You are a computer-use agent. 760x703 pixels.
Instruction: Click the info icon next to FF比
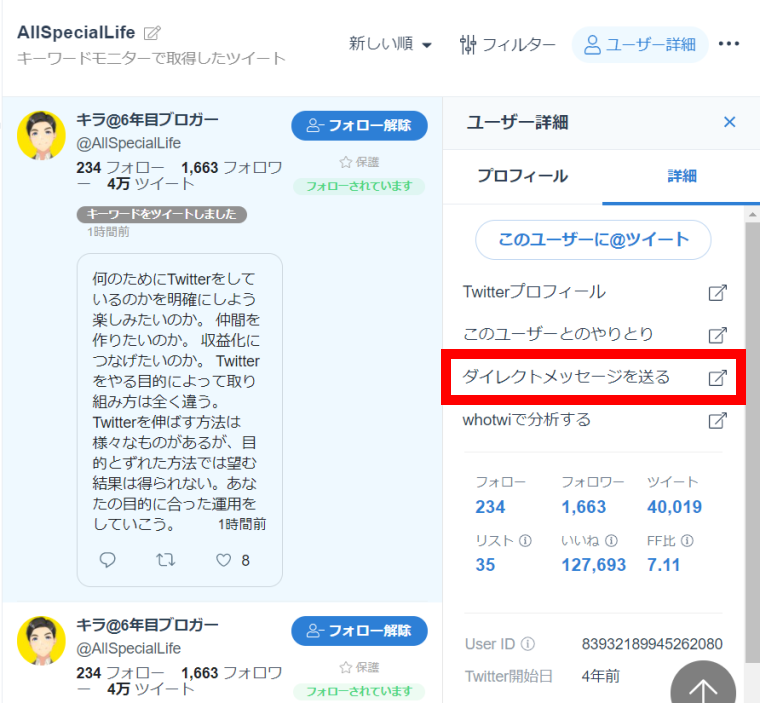click(687, 541)
